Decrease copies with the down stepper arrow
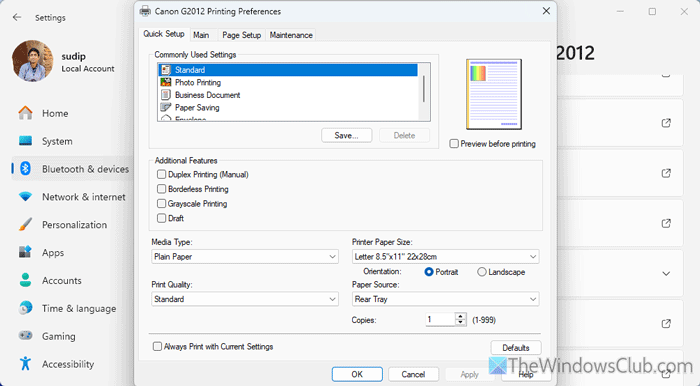This screenshot has height=386, width=700. (461, 323)
